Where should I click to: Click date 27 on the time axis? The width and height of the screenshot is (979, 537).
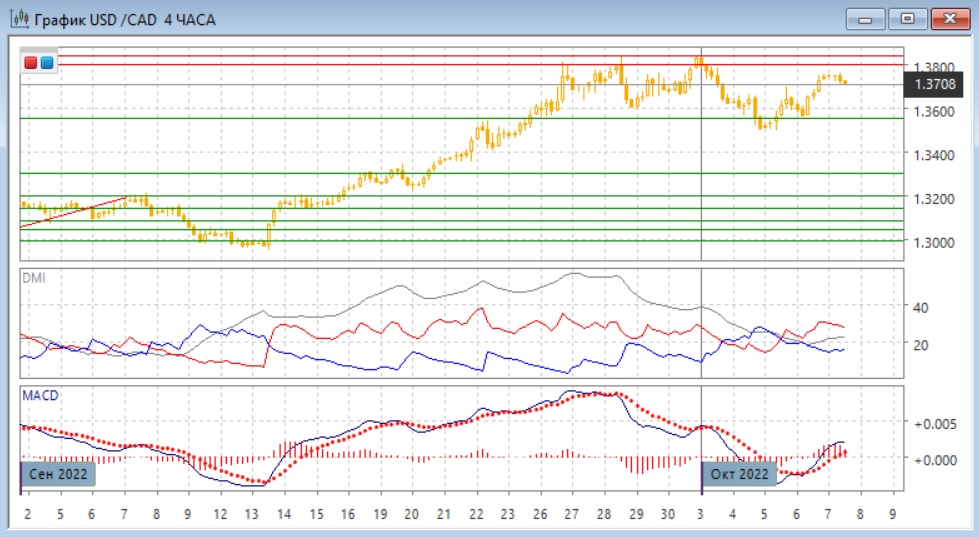[570, 514]
